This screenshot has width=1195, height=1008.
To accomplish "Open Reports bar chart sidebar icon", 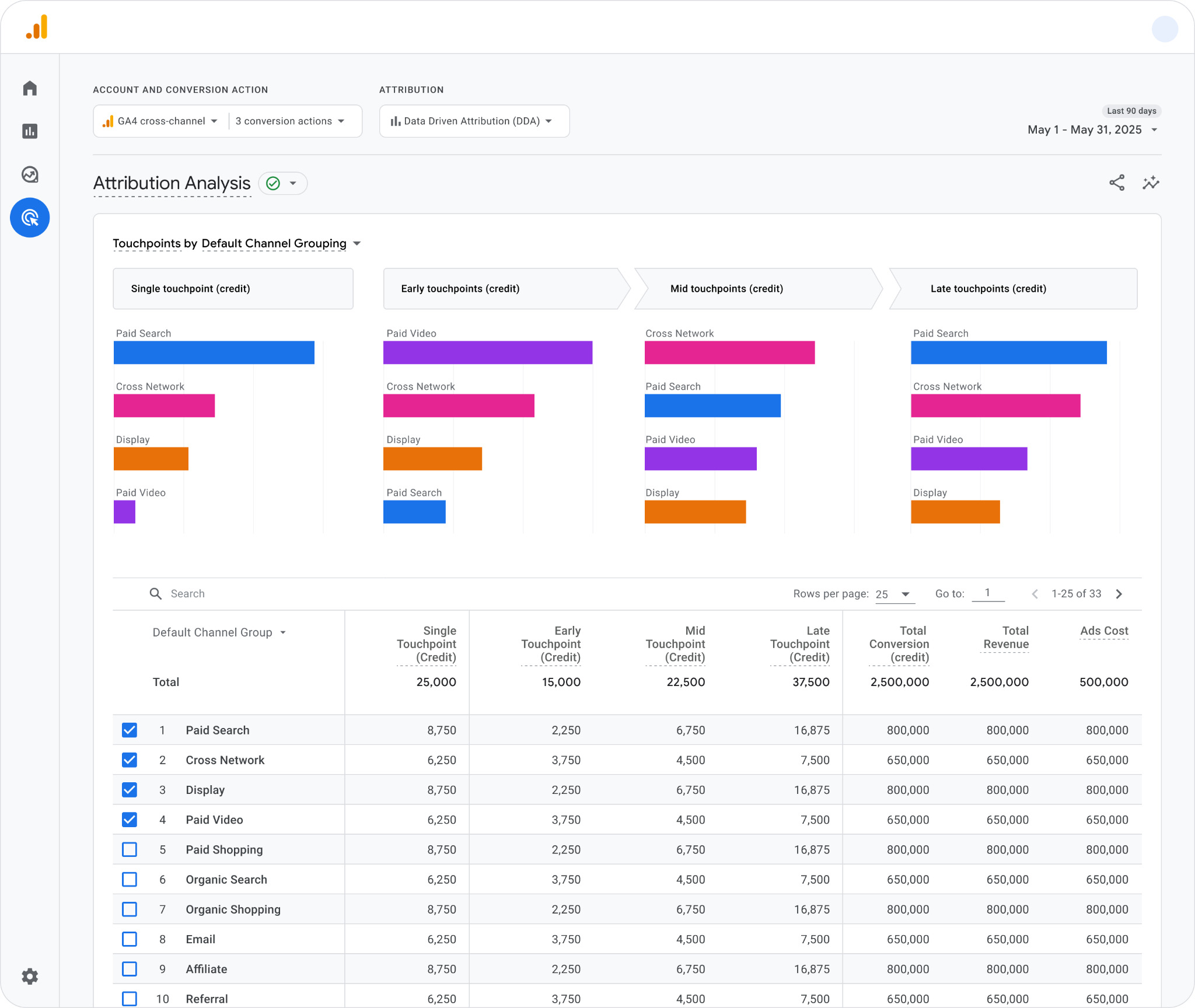I will click(x=30, y=131).
